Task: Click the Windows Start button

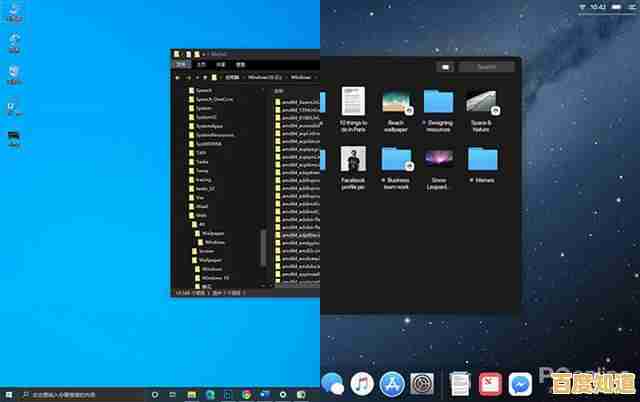Action: [8, 395]
